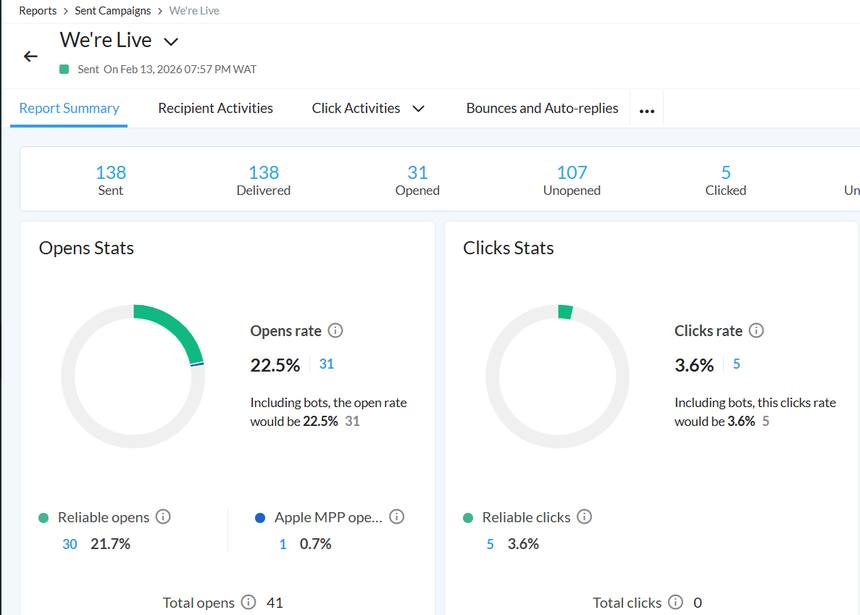Expand the Click Activities dropdown arrow
Viewport: 860px width, 615px height.
pos(418,108)
